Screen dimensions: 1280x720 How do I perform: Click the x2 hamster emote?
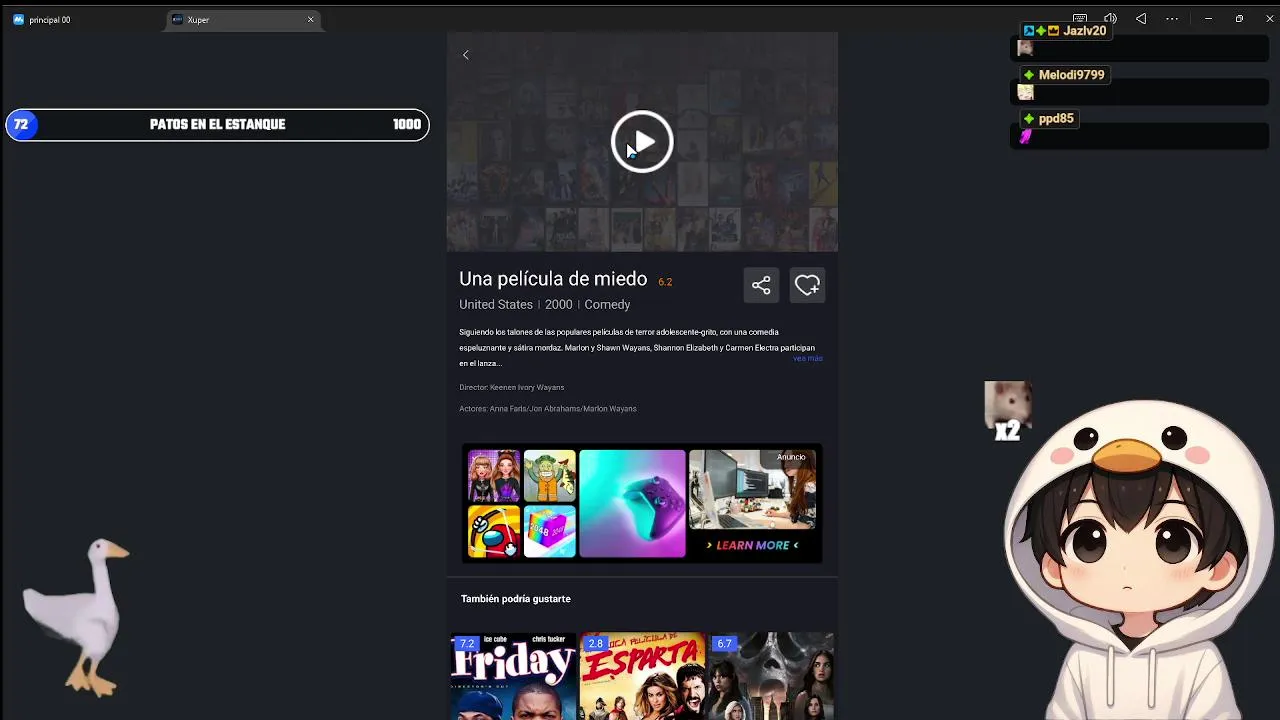point(1008,410)
